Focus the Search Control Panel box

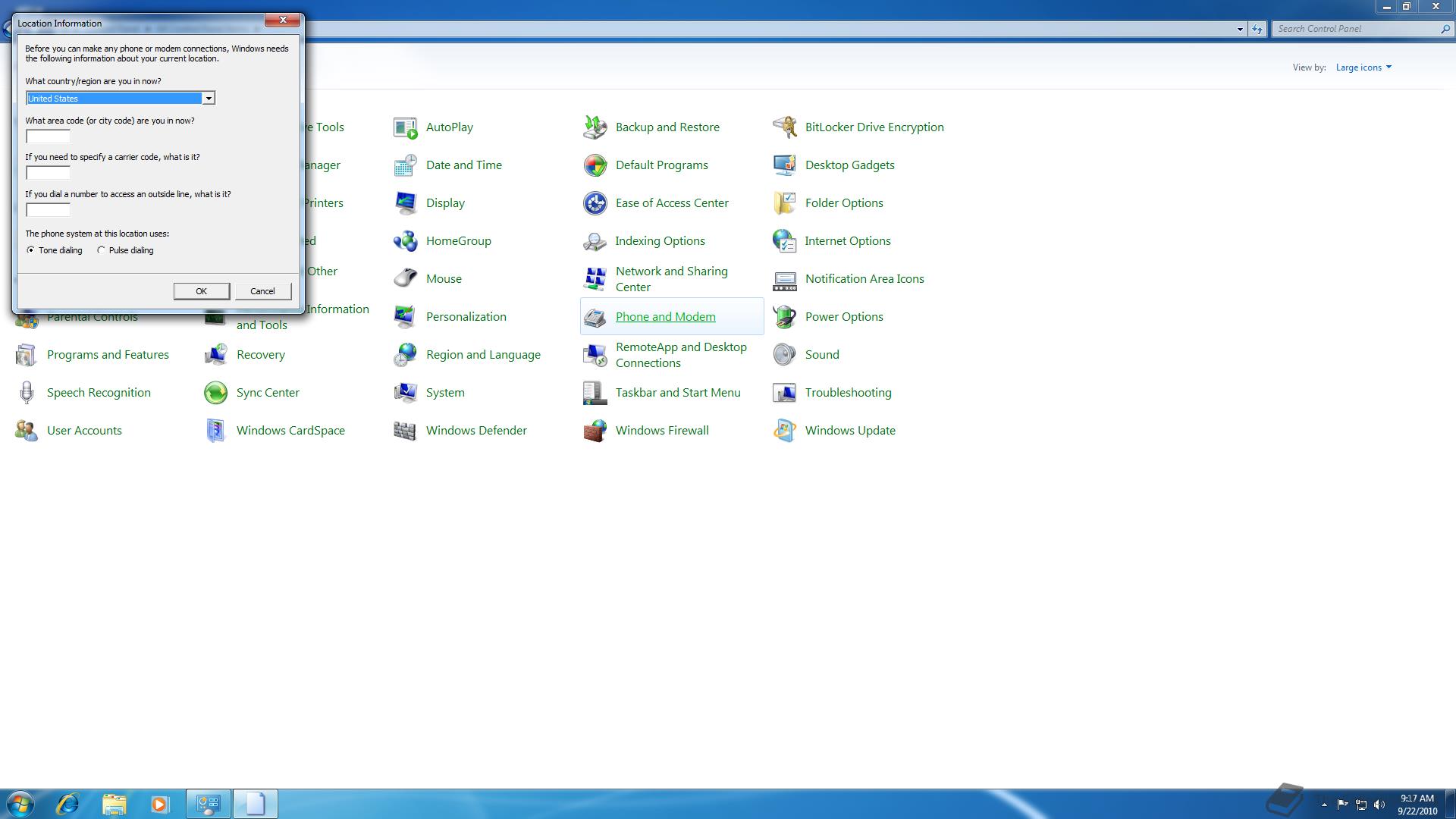pyautogui.click(x=1361, y=29)
